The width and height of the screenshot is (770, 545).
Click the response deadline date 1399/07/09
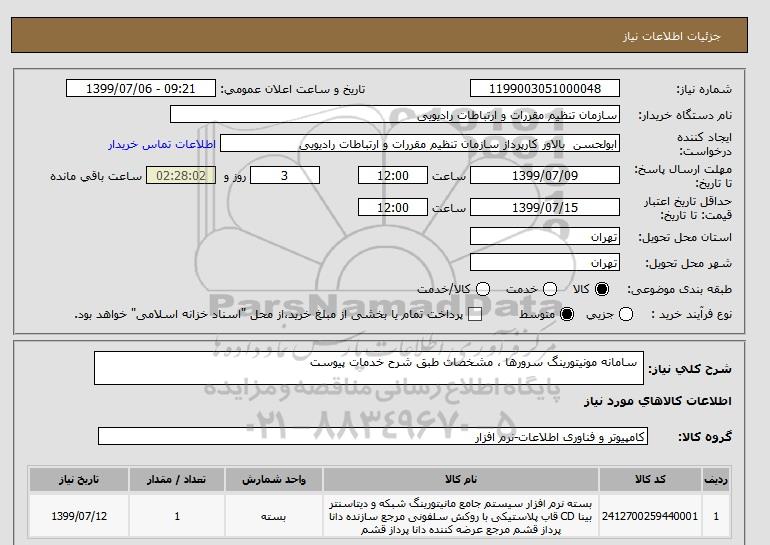[x=545, y=175]
